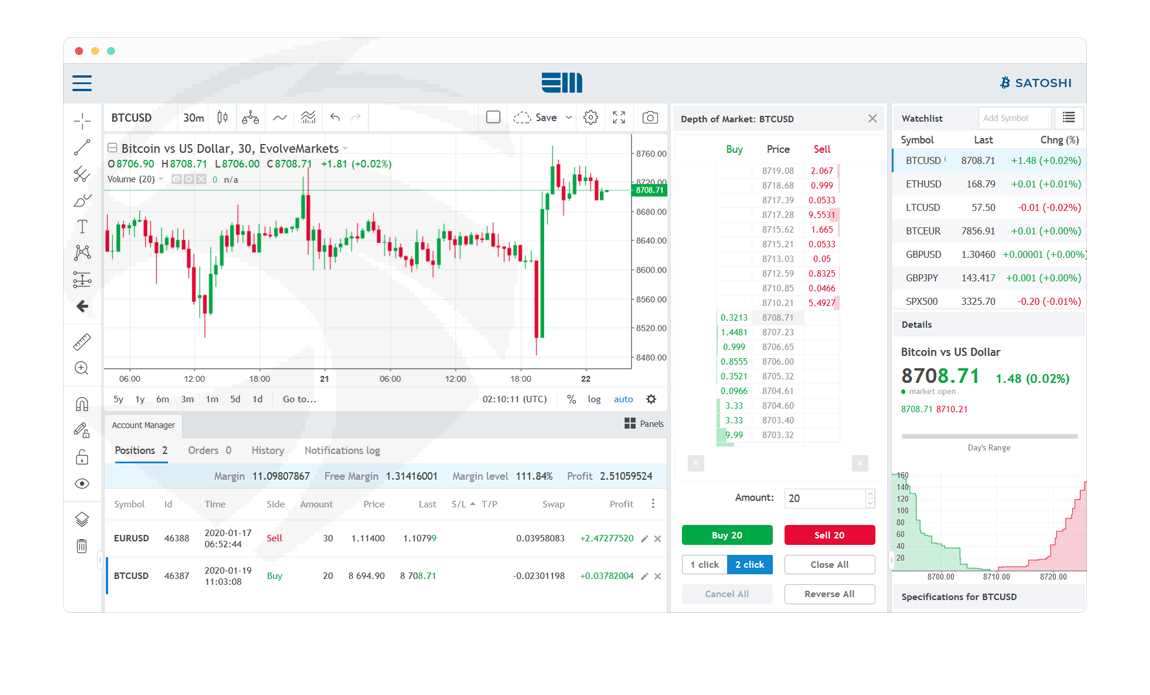Select the zoom in tool
The height and width of the screenshot is (695, 1150).
(82, 368)
